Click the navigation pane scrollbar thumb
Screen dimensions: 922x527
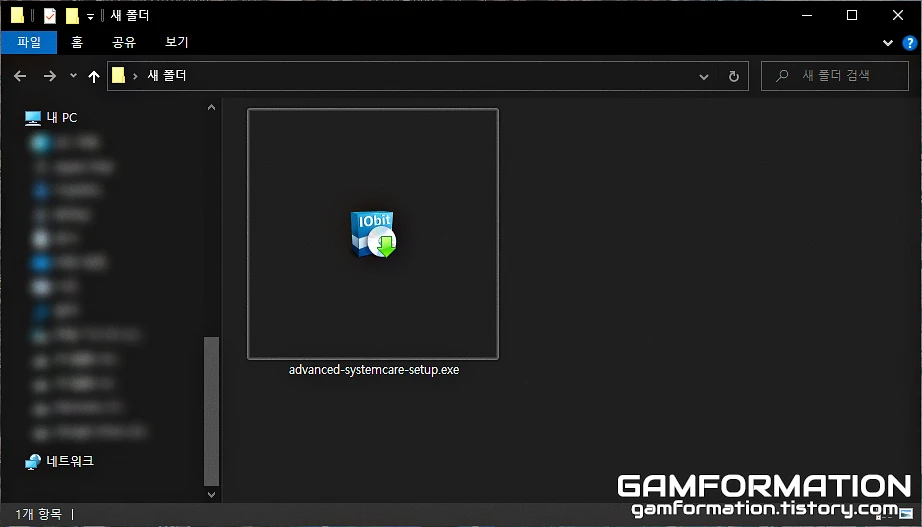211,411
